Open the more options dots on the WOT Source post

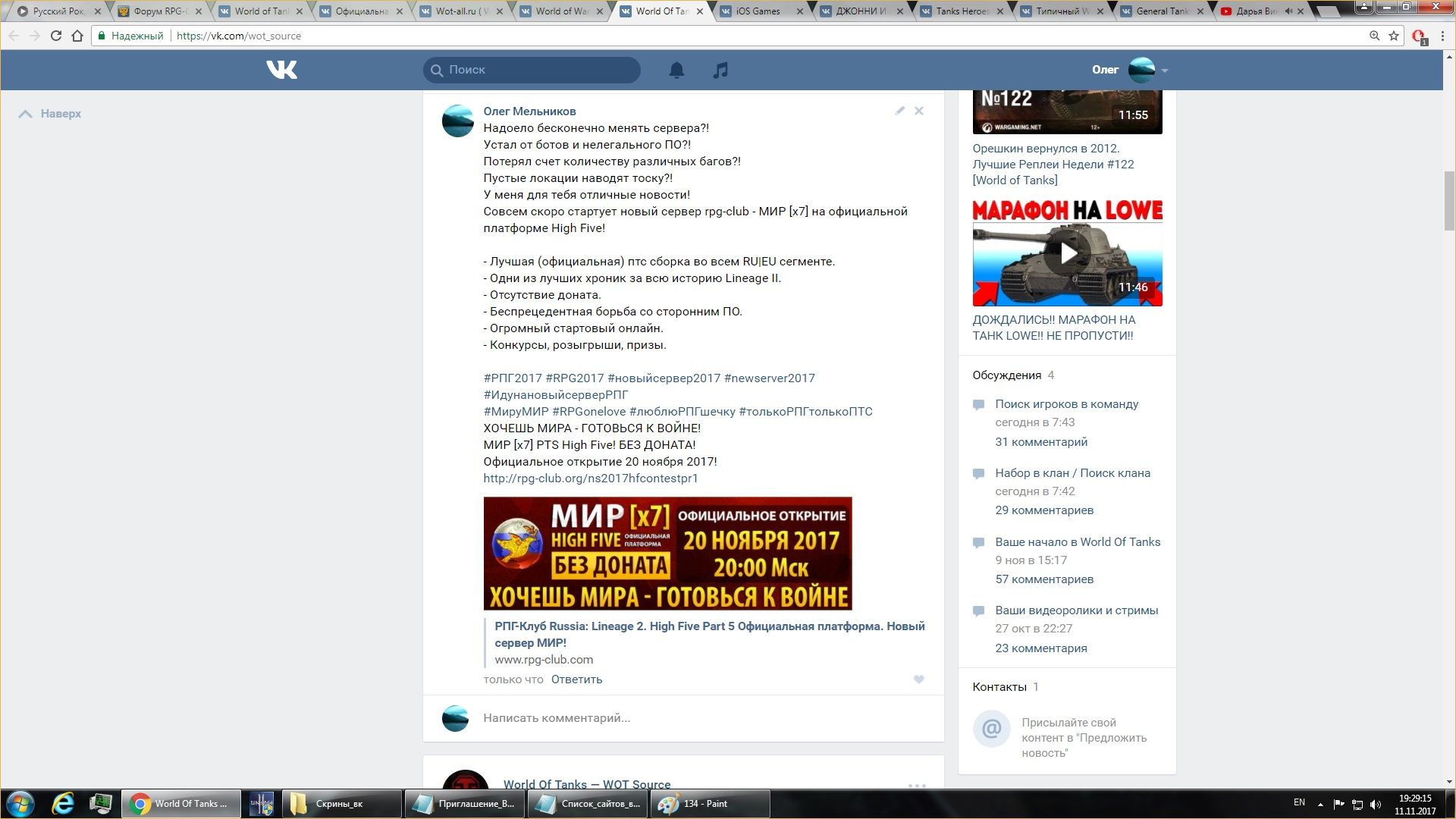(x=917, y=785)
